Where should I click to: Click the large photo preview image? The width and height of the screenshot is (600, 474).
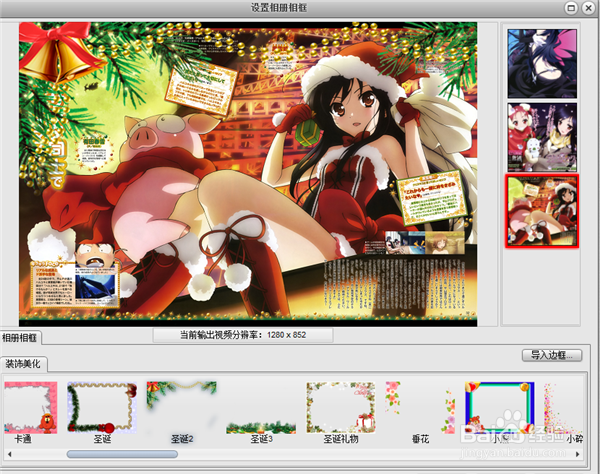click(x=248, y=174)
